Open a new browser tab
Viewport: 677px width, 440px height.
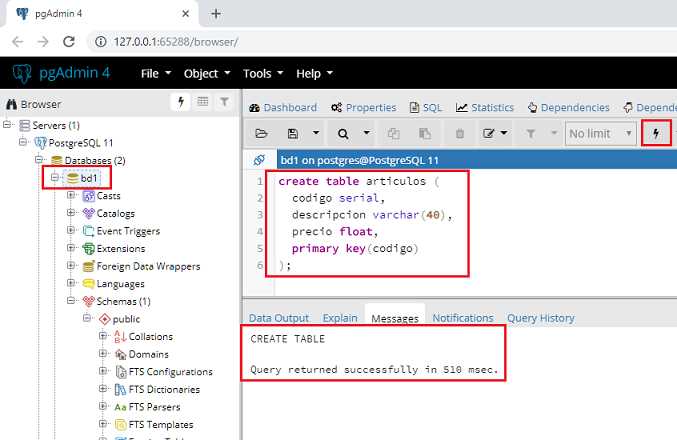pos(216,14)
